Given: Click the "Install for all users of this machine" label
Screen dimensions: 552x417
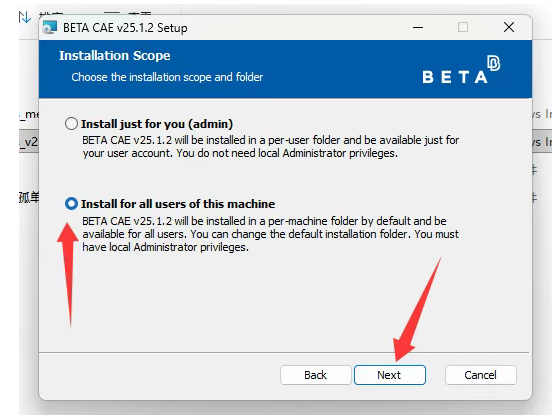Looking at the screenshot, I should tap(178, 204).
